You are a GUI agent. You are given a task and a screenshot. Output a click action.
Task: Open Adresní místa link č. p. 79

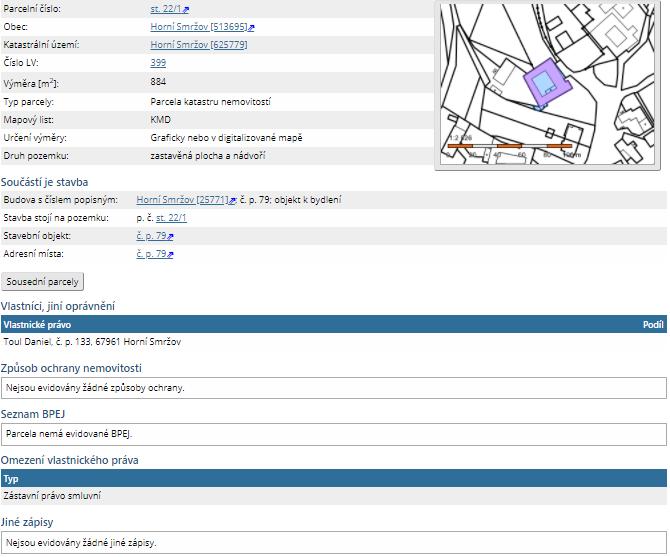coord(151,254)
